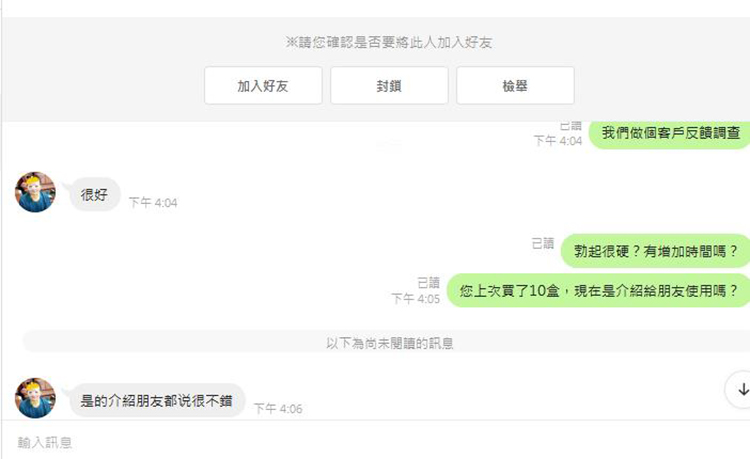
Task: Select the 您上次買了10盒 message bubble
Action: pos(598,291)
